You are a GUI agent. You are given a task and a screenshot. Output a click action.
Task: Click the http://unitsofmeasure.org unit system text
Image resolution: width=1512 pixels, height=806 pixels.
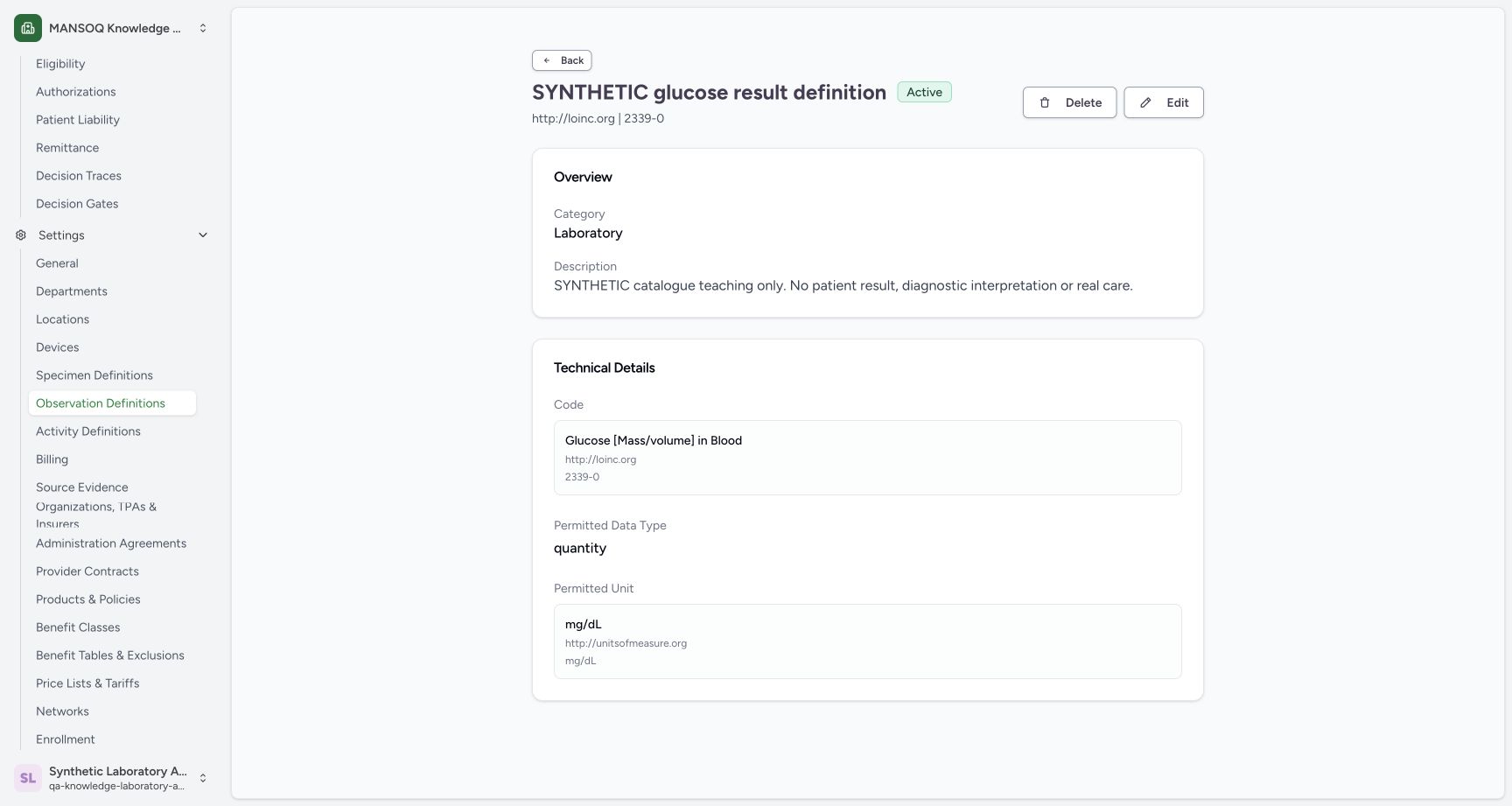click(626, 643)
